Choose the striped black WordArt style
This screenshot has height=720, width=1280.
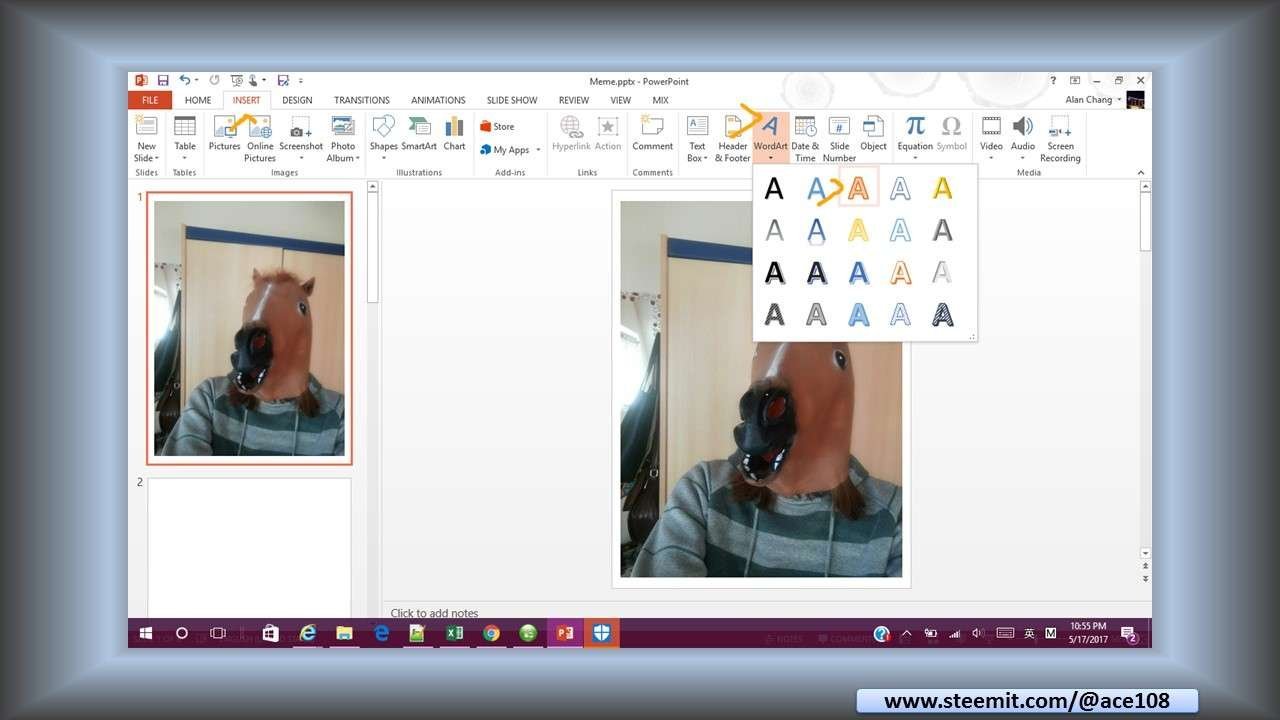coord(942,315)
